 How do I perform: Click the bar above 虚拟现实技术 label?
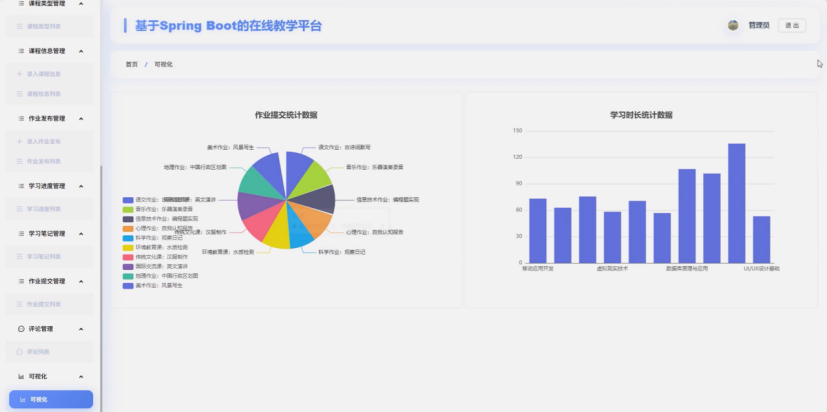pos(612,237)
